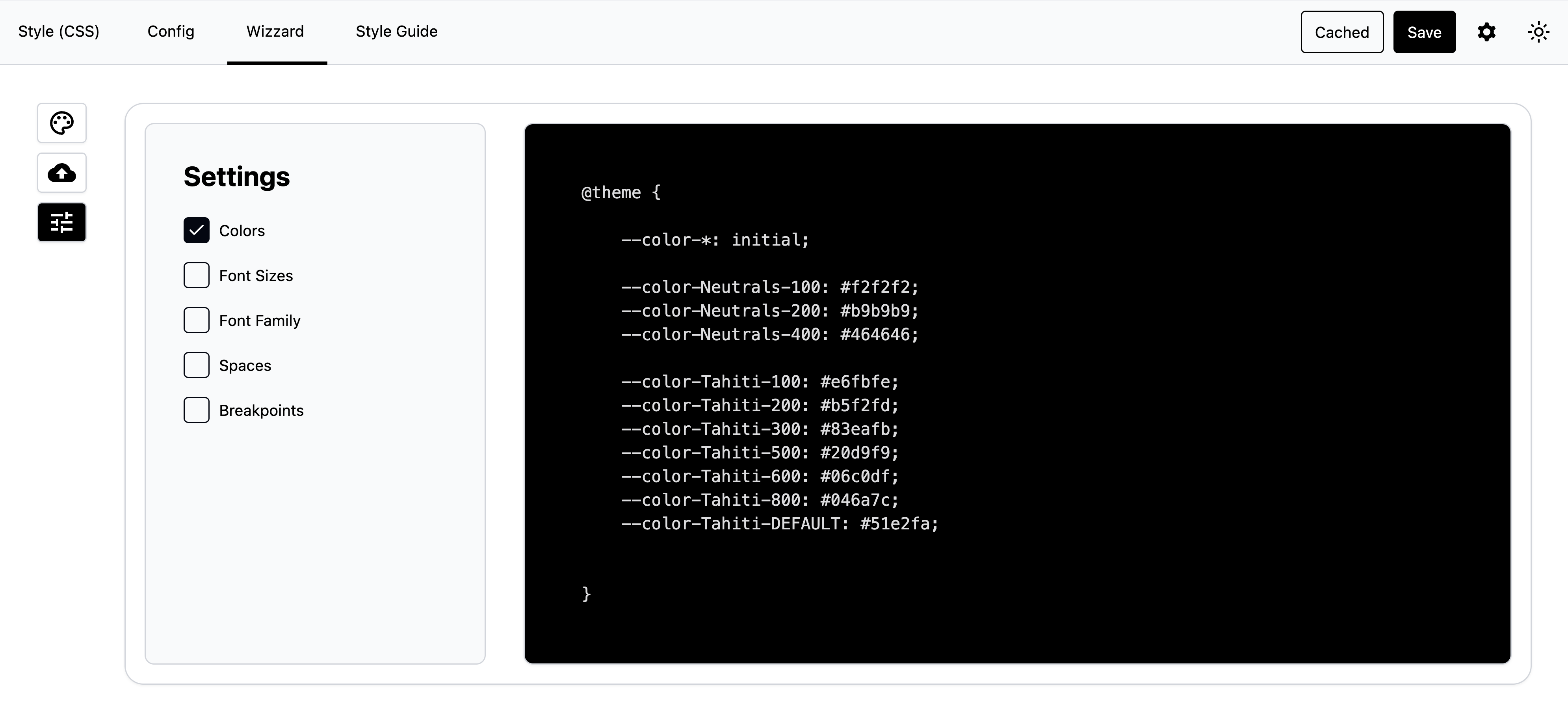This screenshot has height=719, width=1568.
Task: Switch to the Style (CSS) tab
Action: 58,32
